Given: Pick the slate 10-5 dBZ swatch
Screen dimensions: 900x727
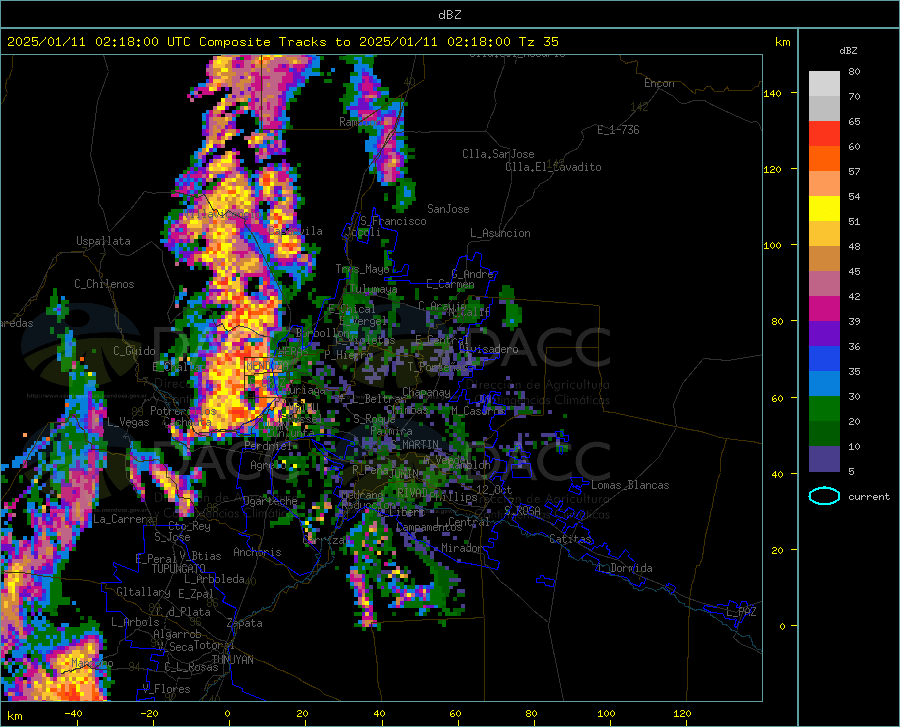Looking at the screenshot, I should pos(824,459).
